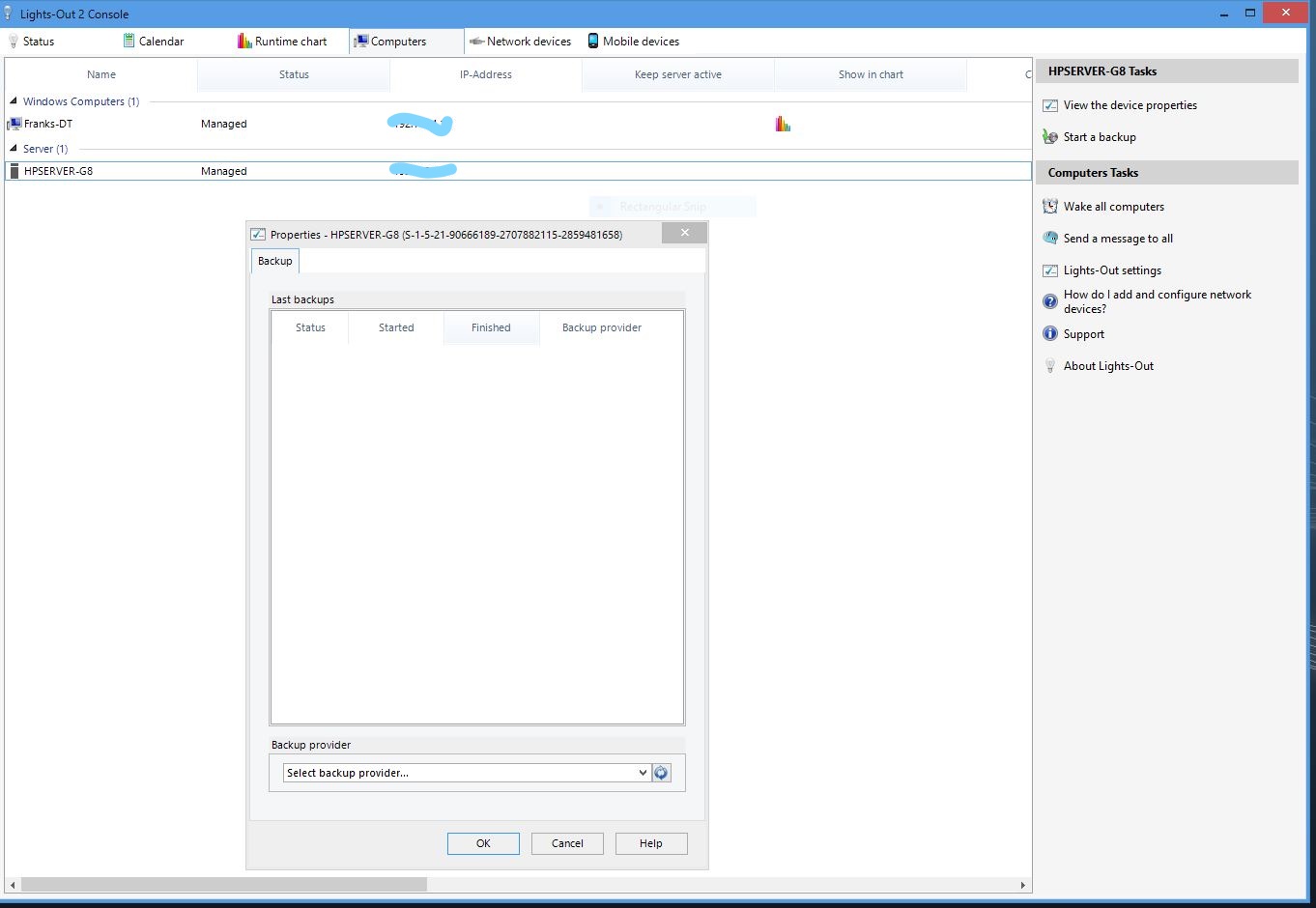Select the HPSERVER-G8 row
Image resolution: width=1316 pixels, height=908 pixels.
[518, 171]
